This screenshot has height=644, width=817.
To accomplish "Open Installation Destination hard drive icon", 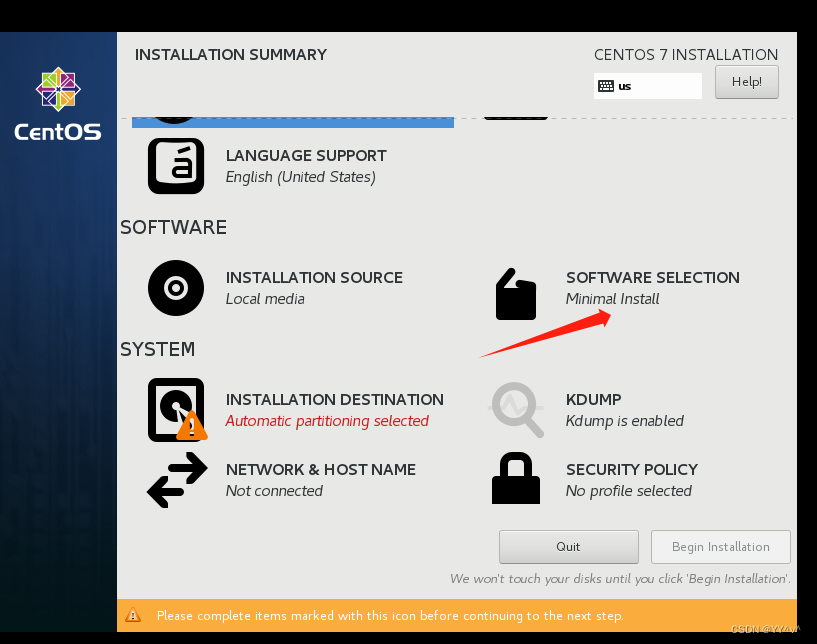I will (x=177, y=410).
